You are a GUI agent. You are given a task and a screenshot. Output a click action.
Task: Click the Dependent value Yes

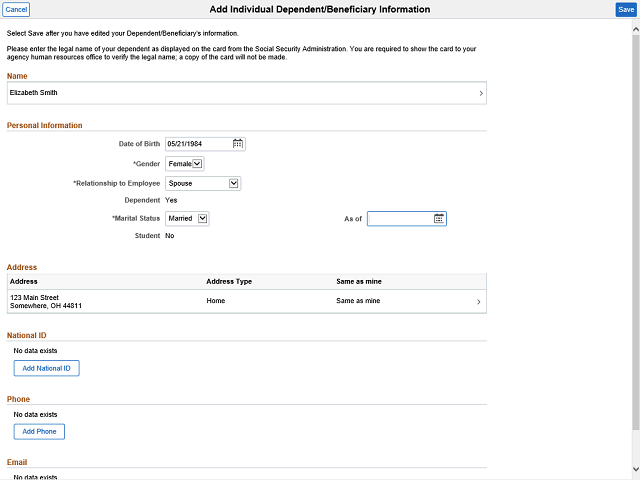171,200
